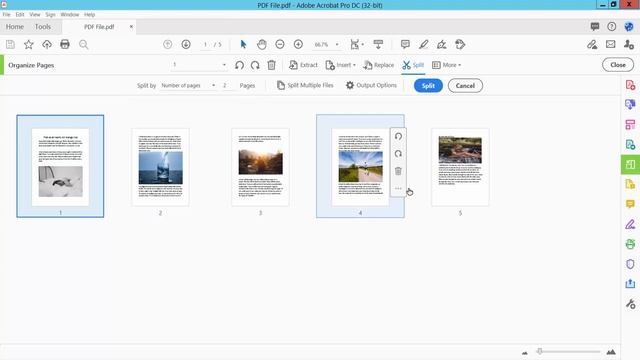Click the Print icon
Screen dimensions: 640x360
coord(65,44)
